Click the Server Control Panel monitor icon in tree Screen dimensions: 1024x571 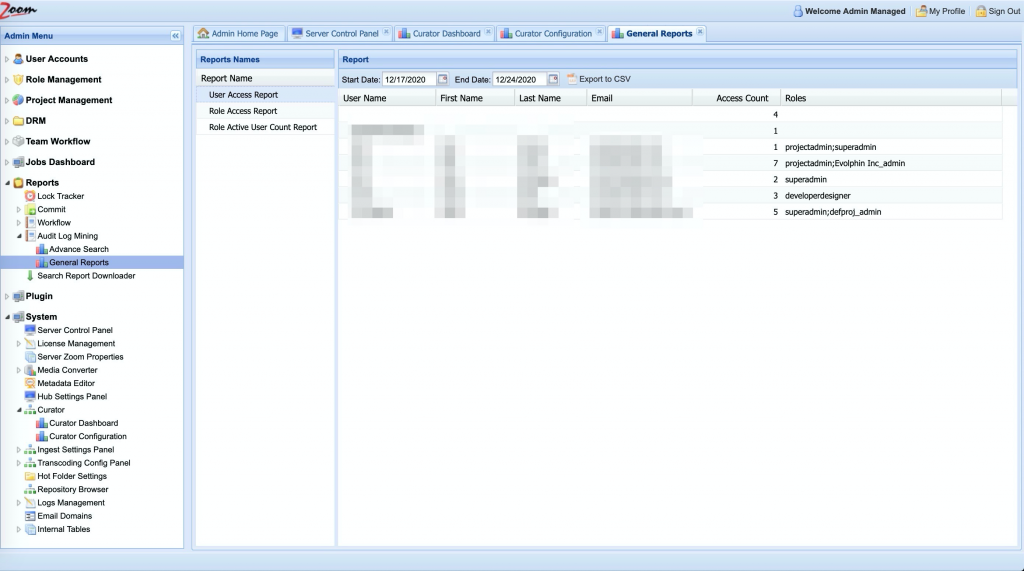click(x=30, y=330)
